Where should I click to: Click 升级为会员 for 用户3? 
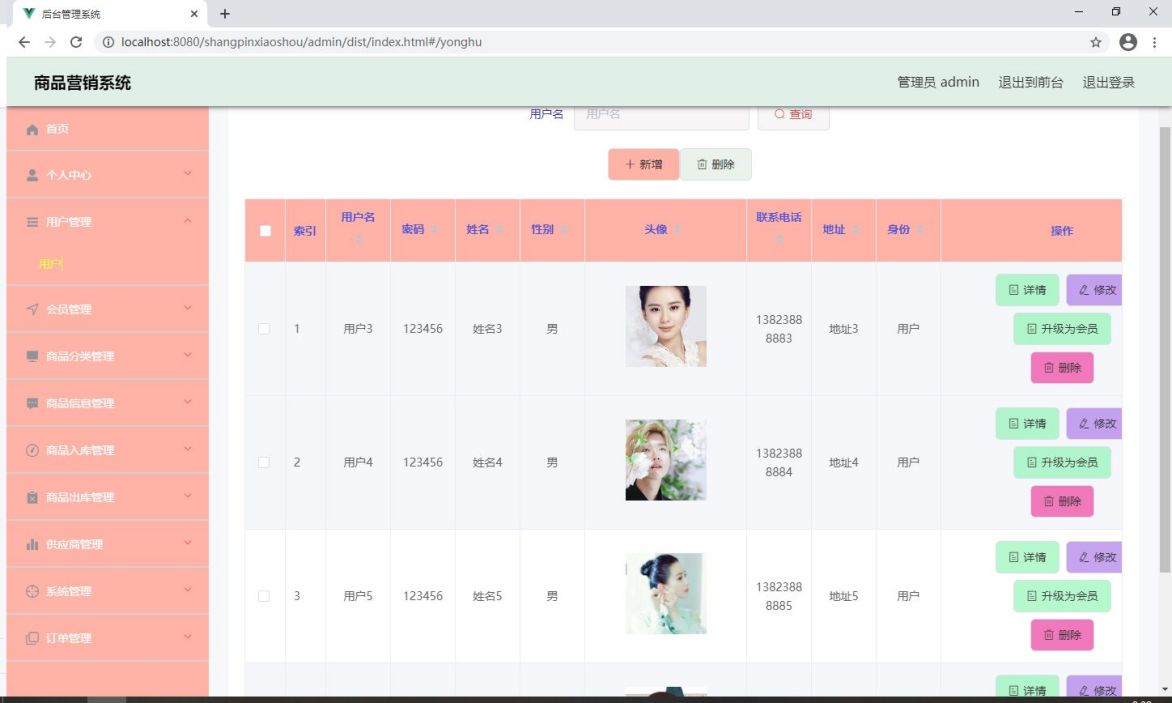pyautogui.click(x=1062, y=329)
